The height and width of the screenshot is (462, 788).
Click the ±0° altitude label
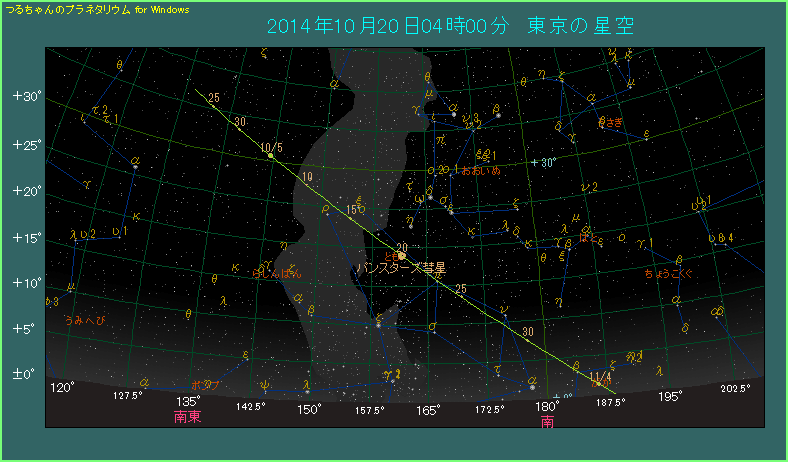coord(25,375)
